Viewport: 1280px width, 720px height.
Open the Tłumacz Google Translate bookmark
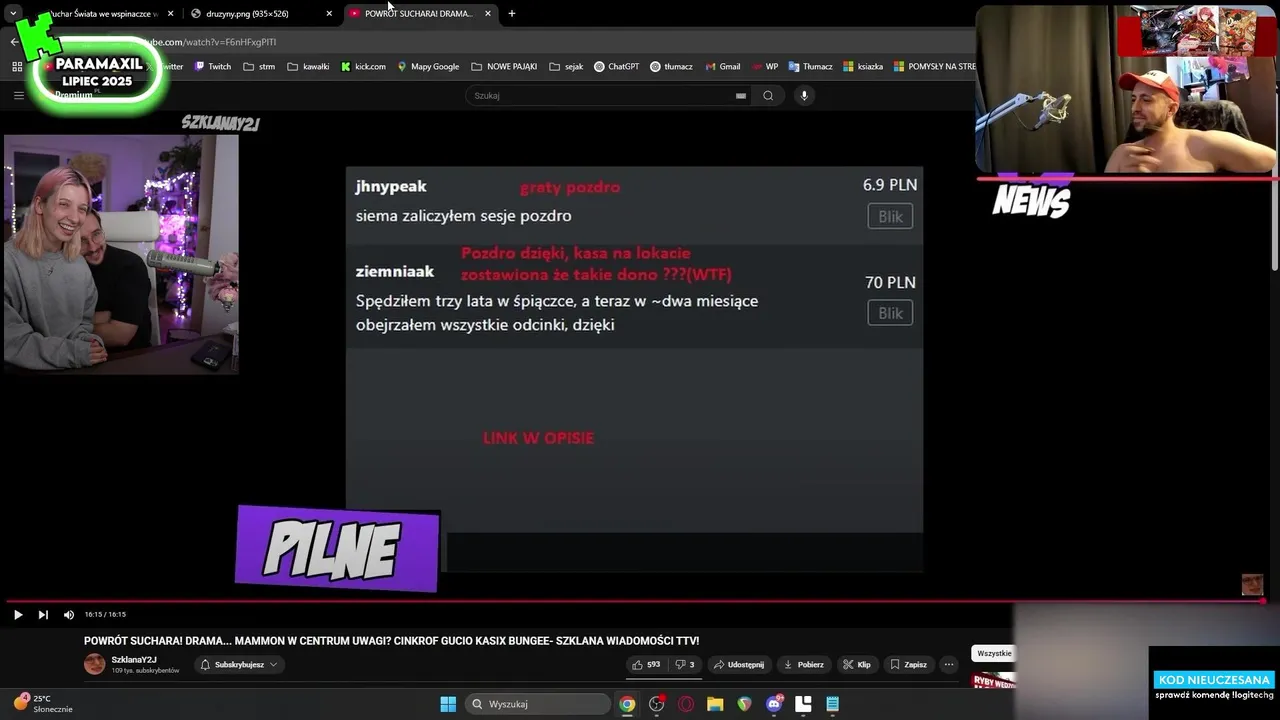[810, 67]
